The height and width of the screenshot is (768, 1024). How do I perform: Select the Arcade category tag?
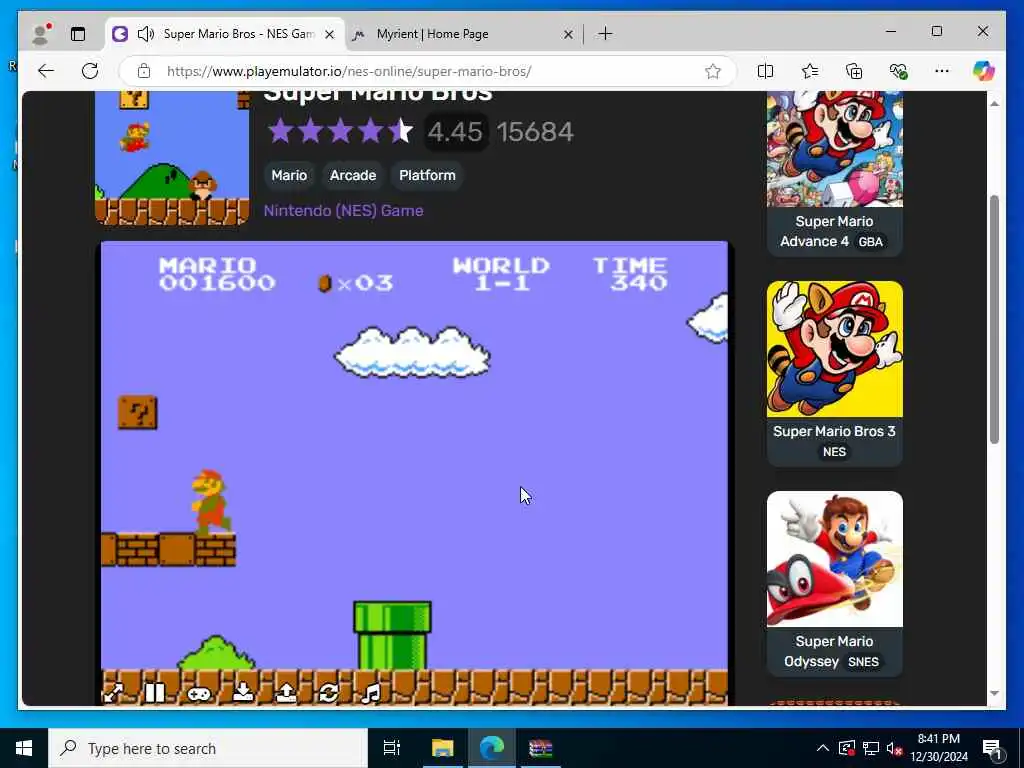click(353, 175)
